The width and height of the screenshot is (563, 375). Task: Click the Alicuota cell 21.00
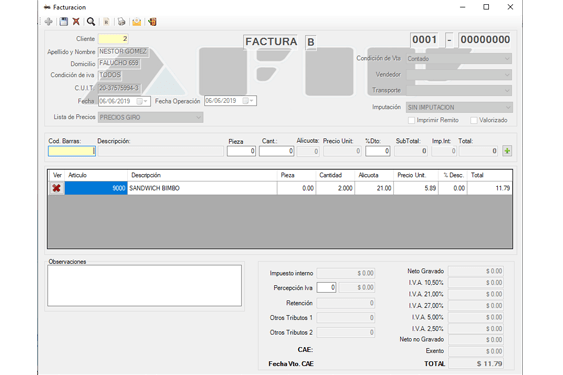pyautogui.click(x=374, y=188)
